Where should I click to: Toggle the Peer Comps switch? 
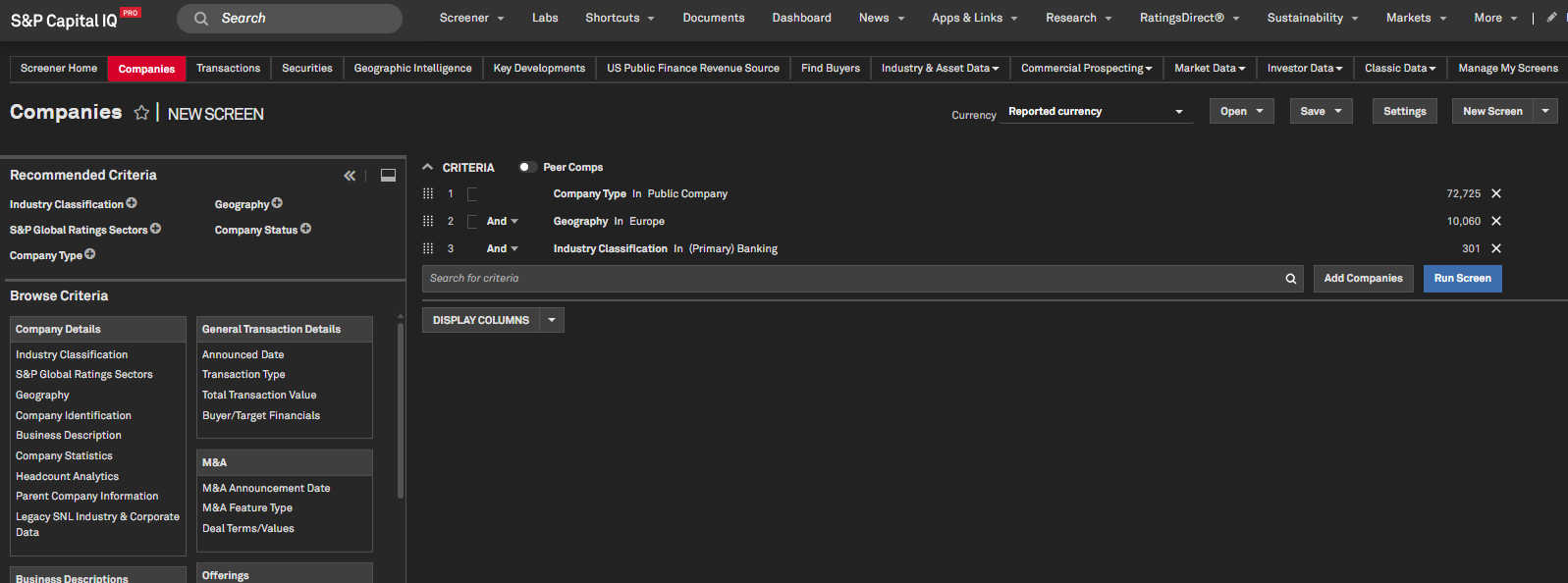click(x=527, y=167)
